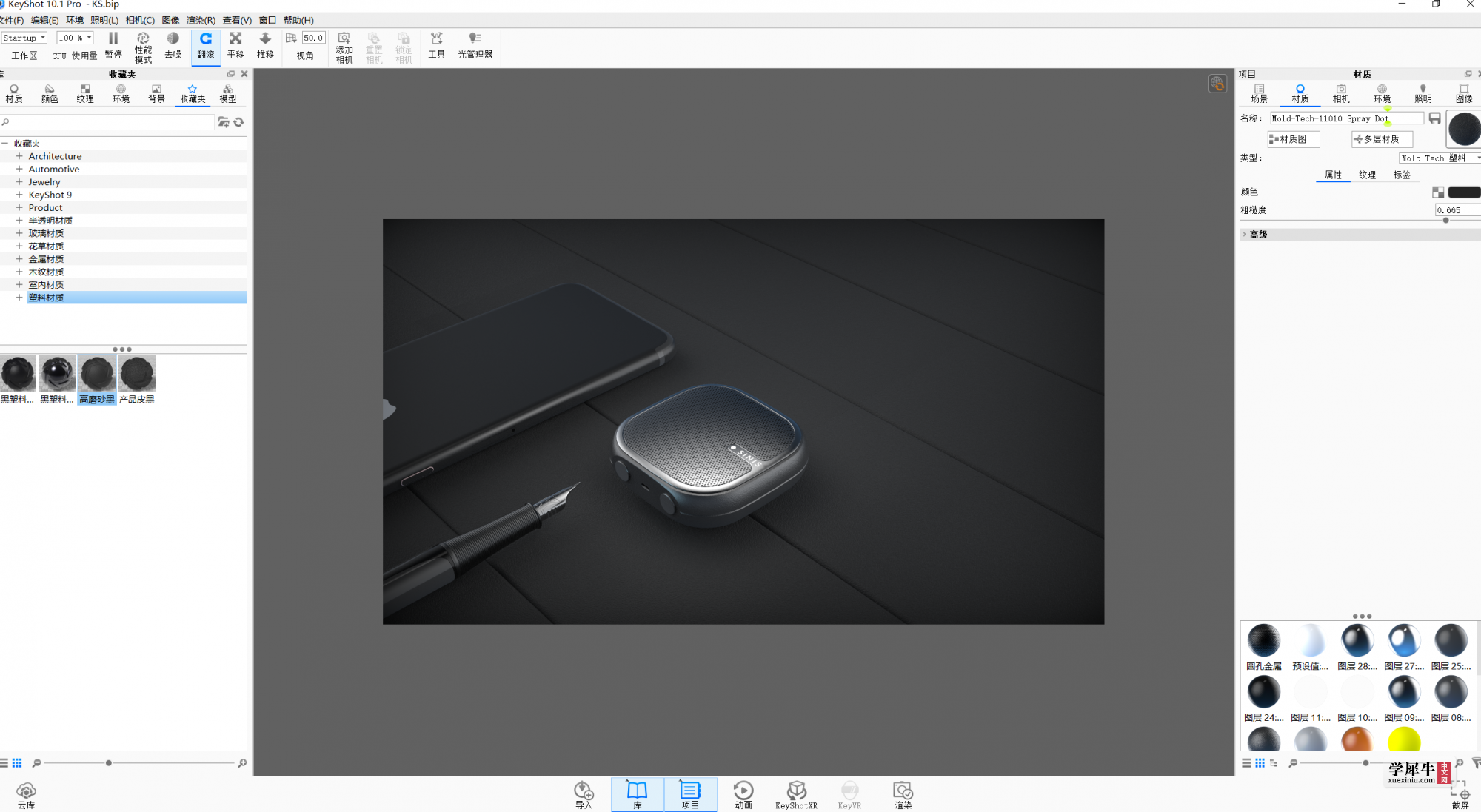Expand the Architecture favorites folder
Image resolution: width=1481 pixels, height=812 pixels.
19,156
